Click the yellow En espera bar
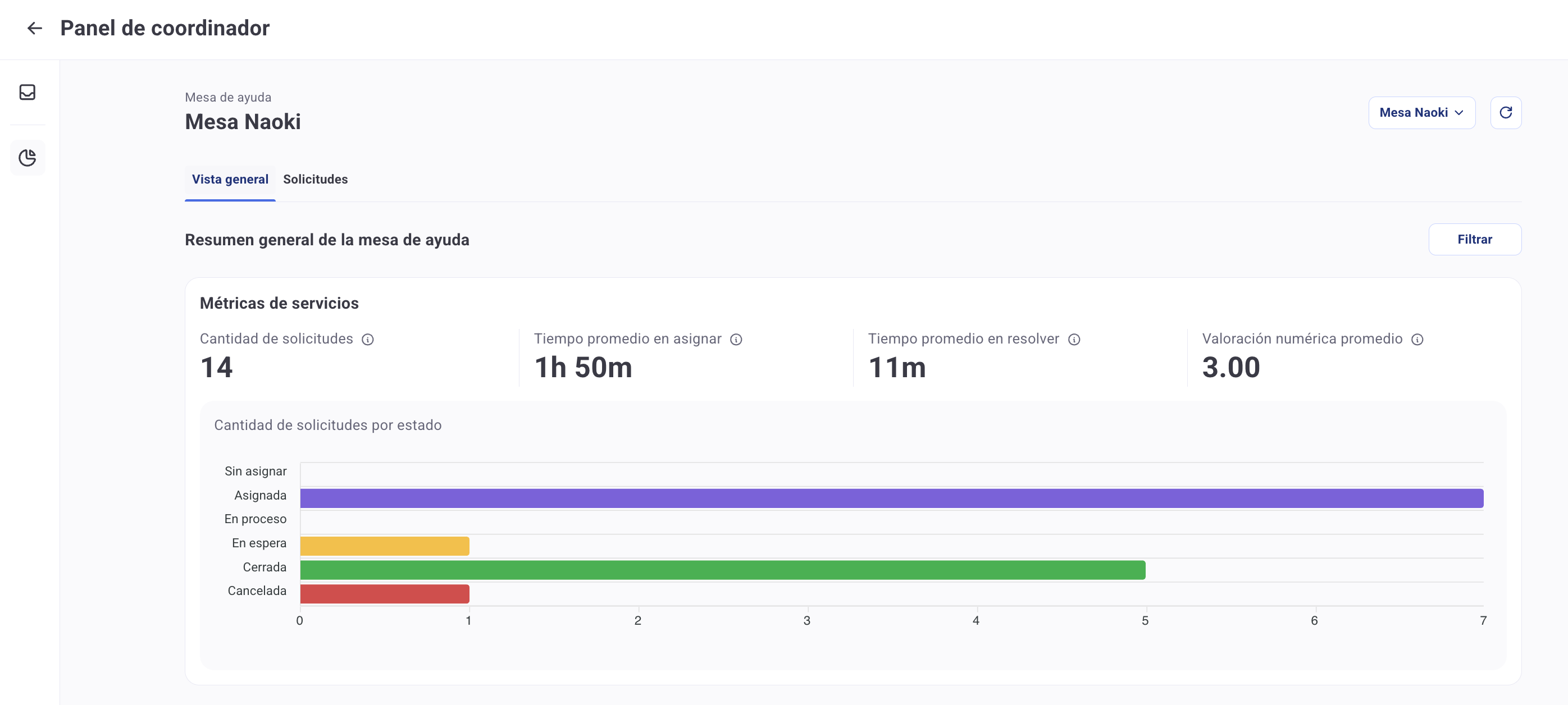 [x=385, y=546]
